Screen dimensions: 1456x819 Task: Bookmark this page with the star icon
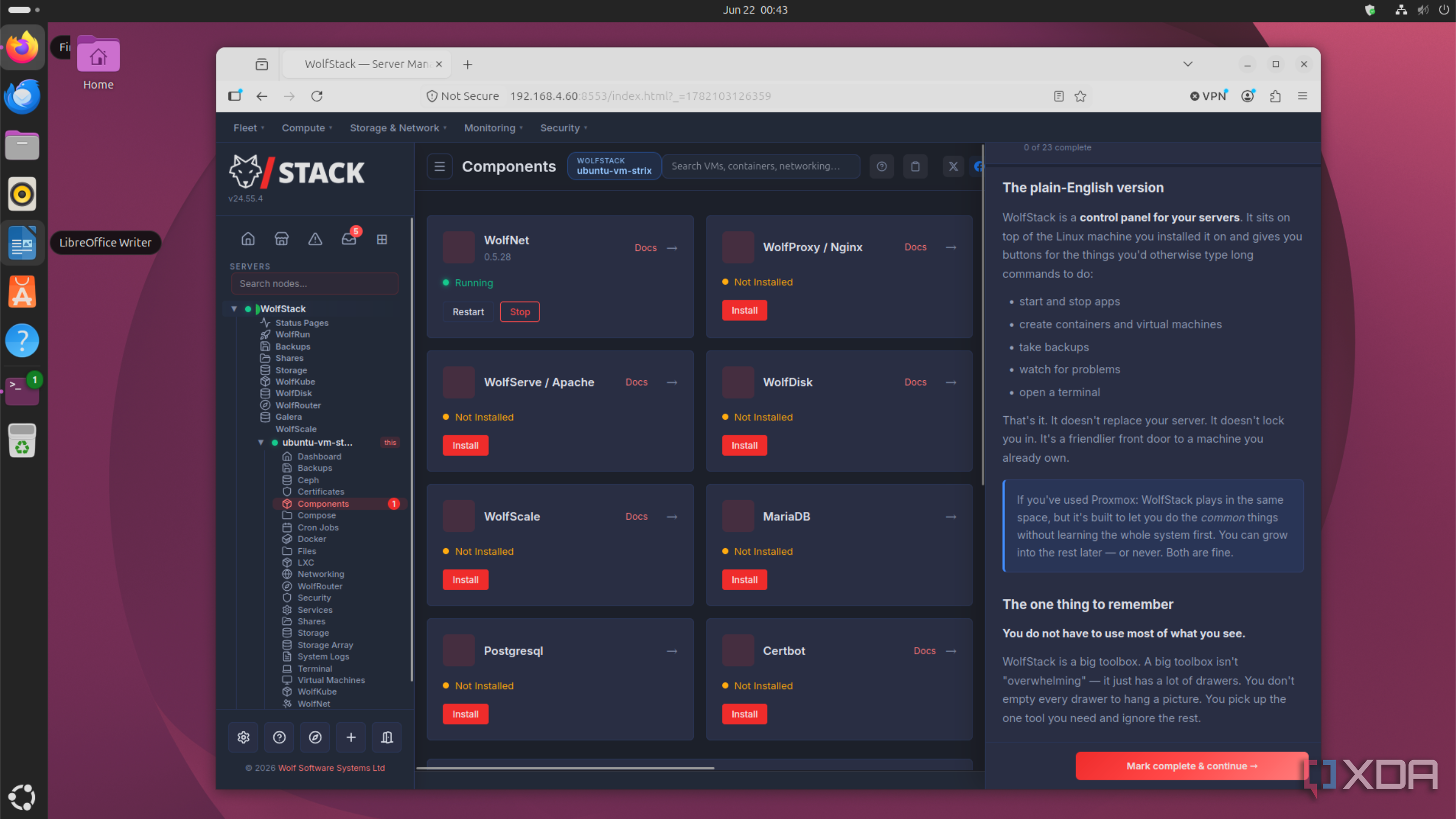point(1080,96)
